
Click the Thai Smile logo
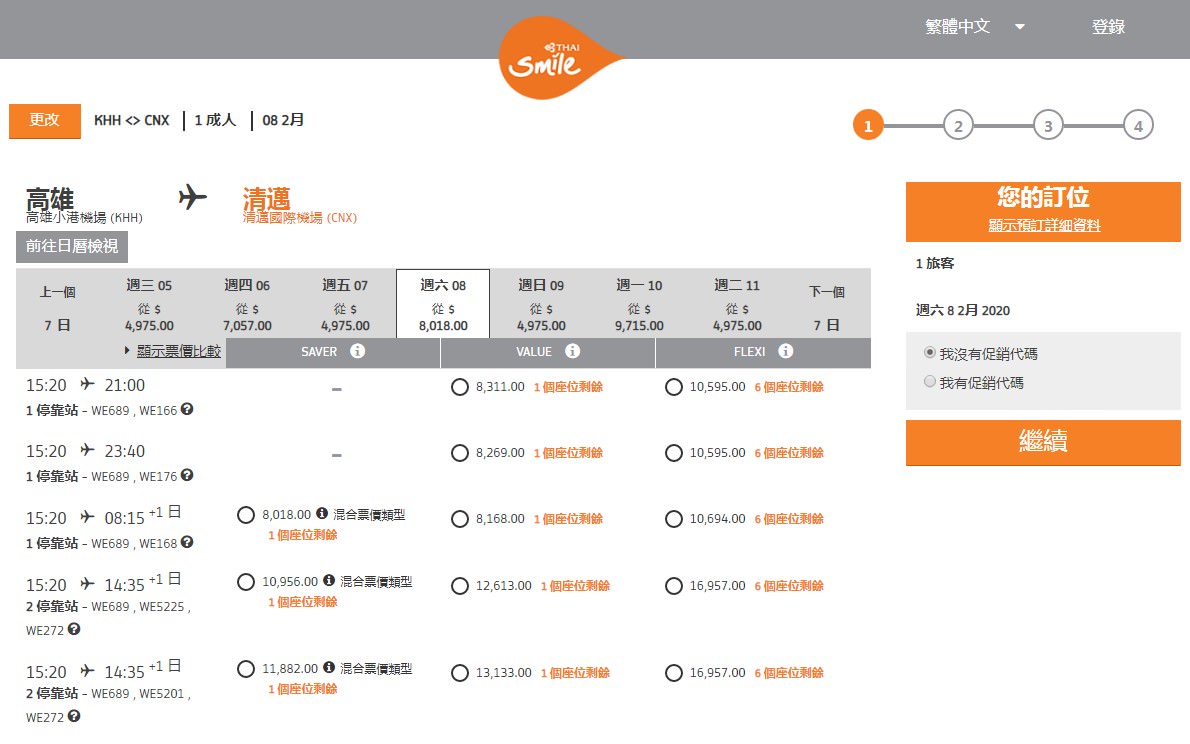pyautogui.click(x=546, y=59)
